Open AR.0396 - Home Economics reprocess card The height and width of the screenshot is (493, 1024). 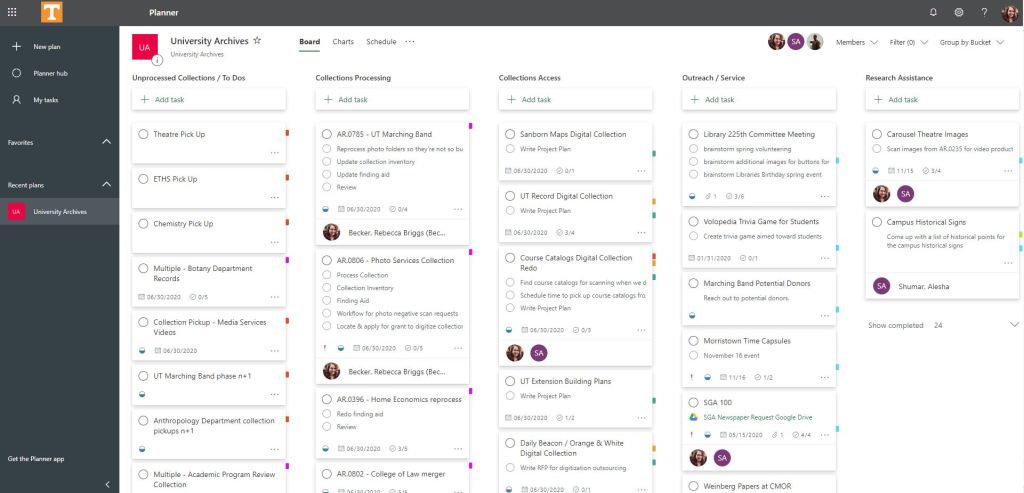pyautogui.click(x=392, y=423)
